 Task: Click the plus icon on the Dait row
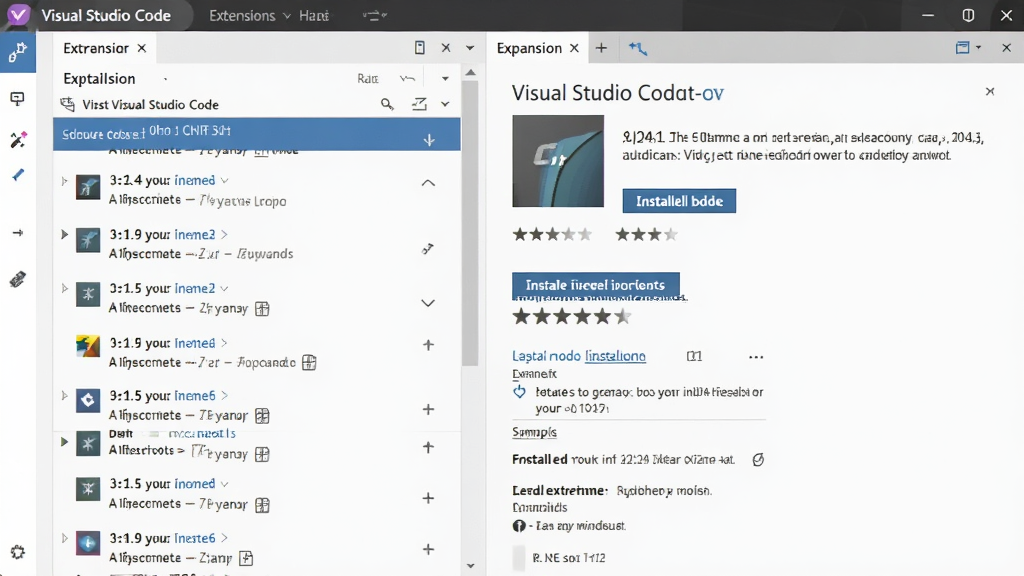click(428, 447)
